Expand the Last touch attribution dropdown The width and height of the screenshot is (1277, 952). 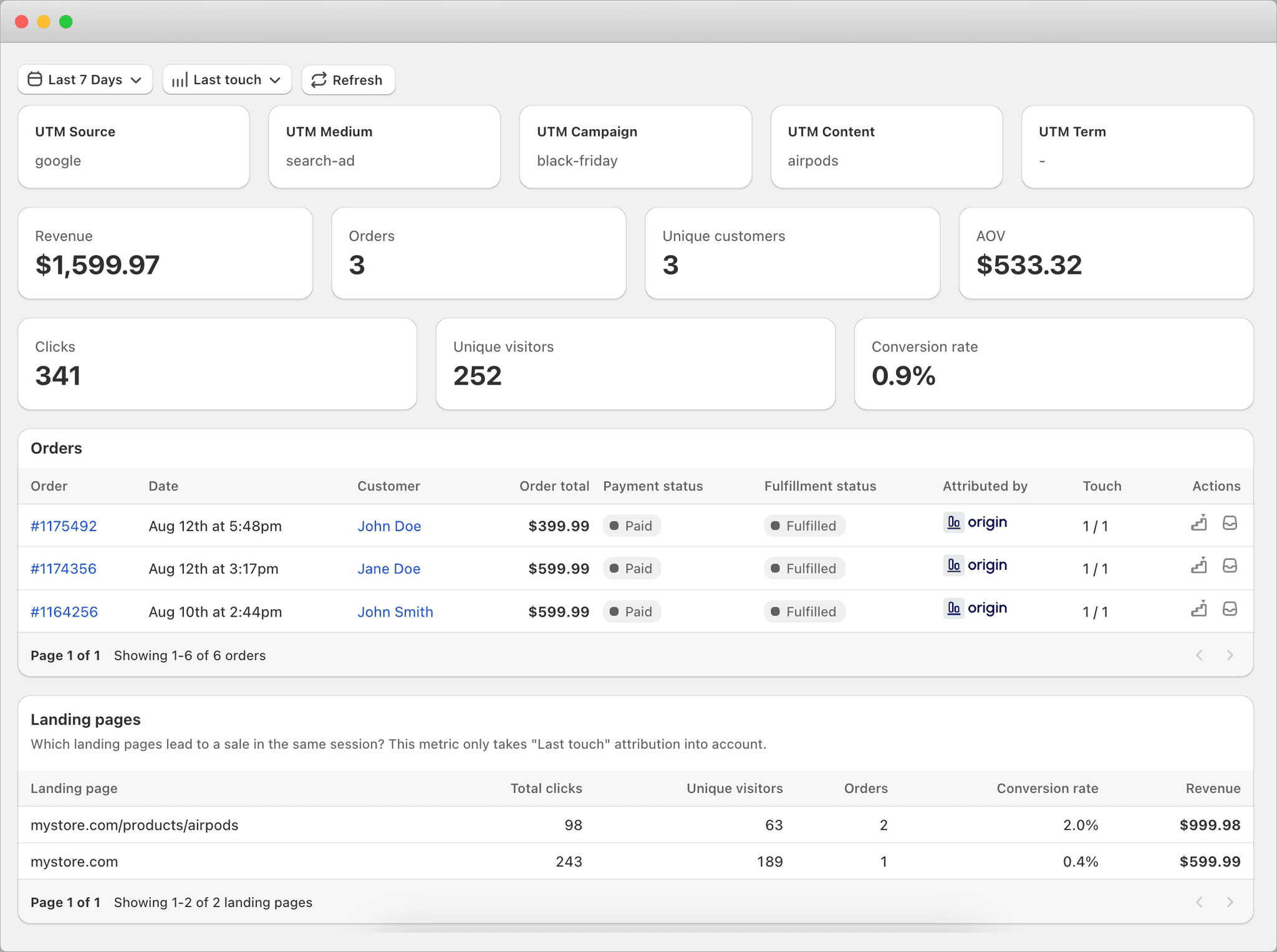[227, 80]
